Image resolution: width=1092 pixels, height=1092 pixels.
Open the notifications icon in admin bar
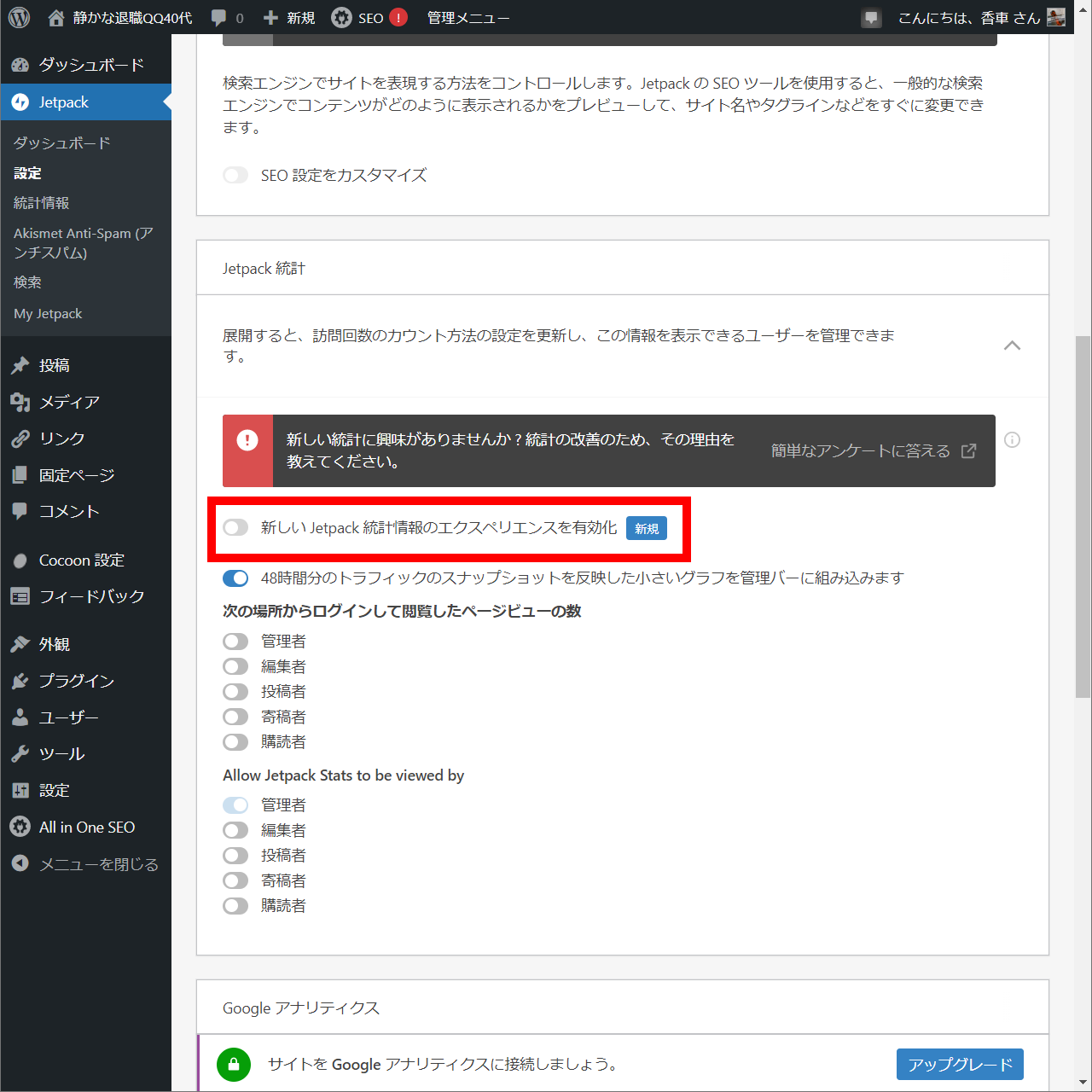pos(871,18)
